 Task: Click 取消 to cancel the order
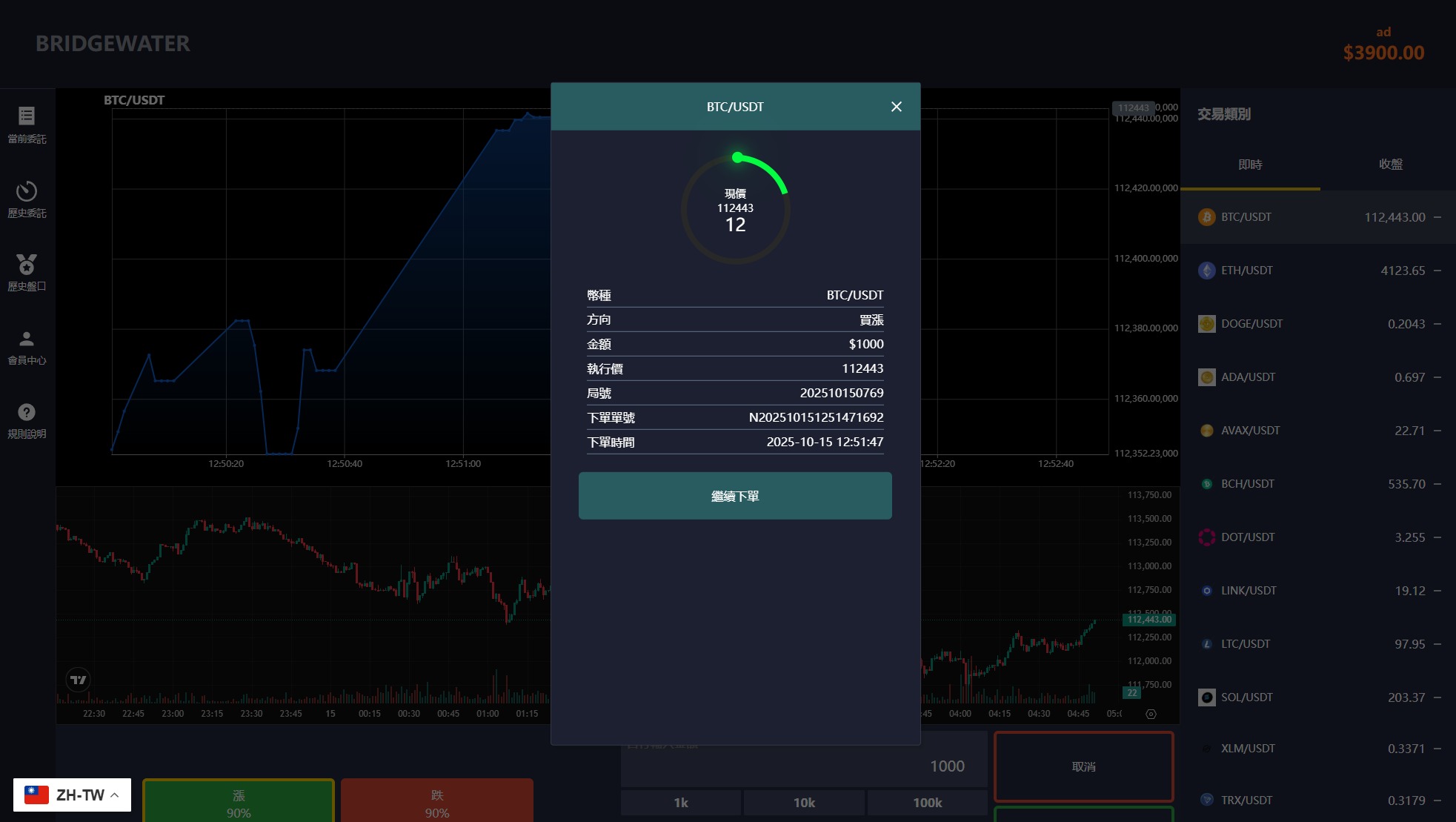click(1083, 766)
